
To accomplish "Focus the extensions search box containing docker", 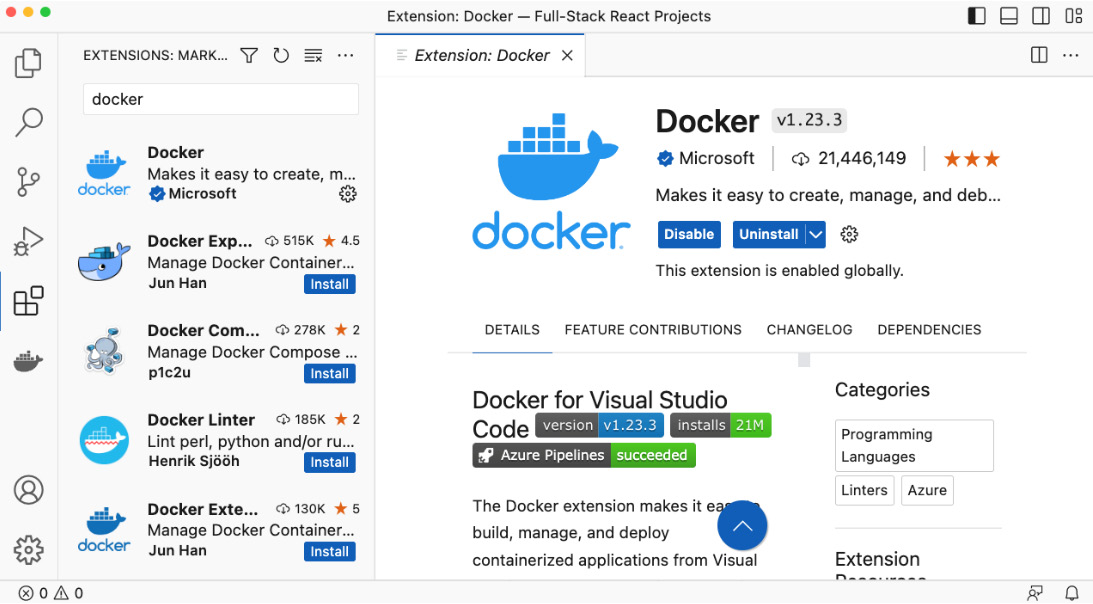I will coord(221,99).
